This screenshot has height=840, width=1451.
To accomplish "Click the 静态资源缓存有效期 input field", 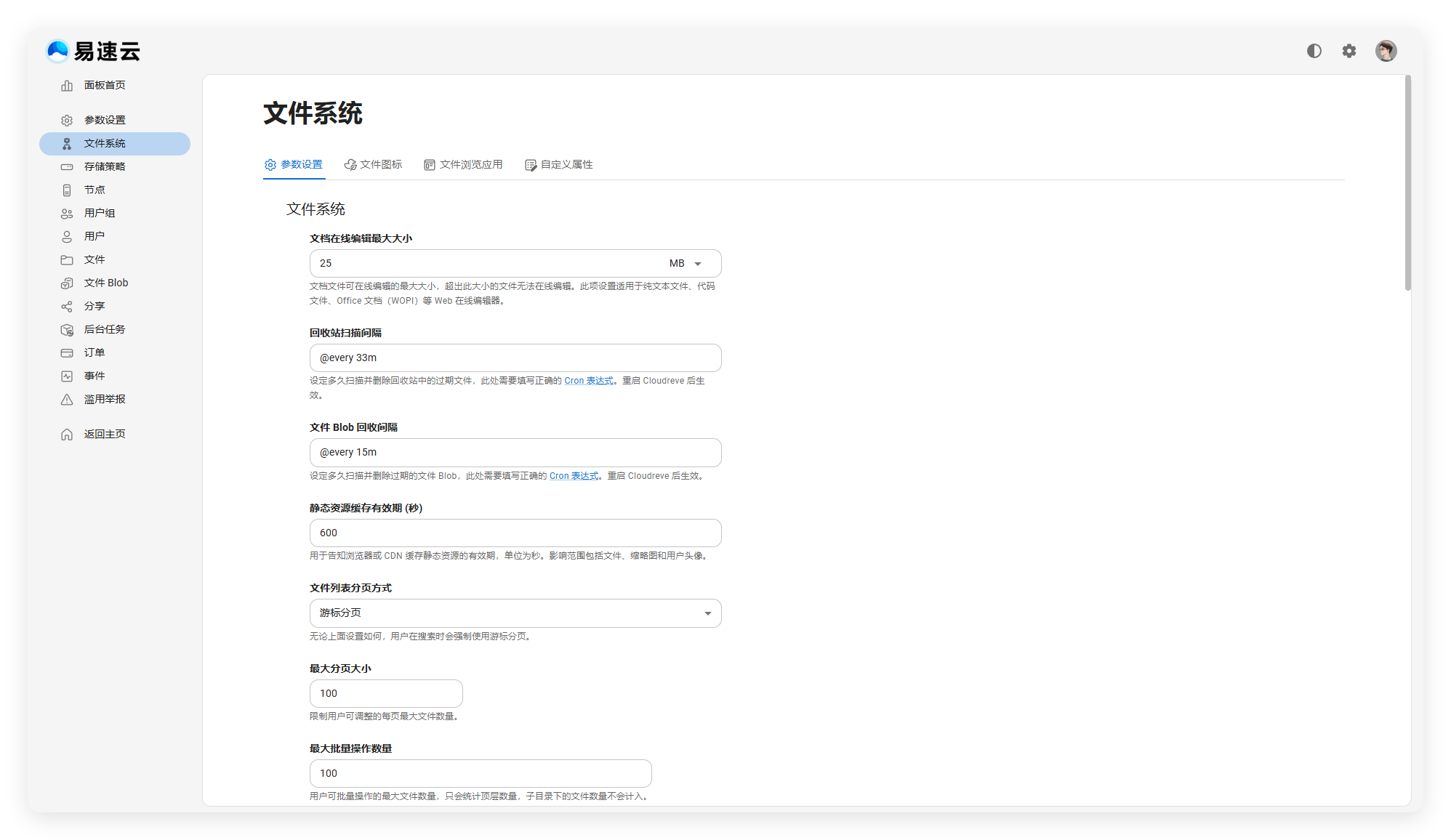I will point(515,533).
